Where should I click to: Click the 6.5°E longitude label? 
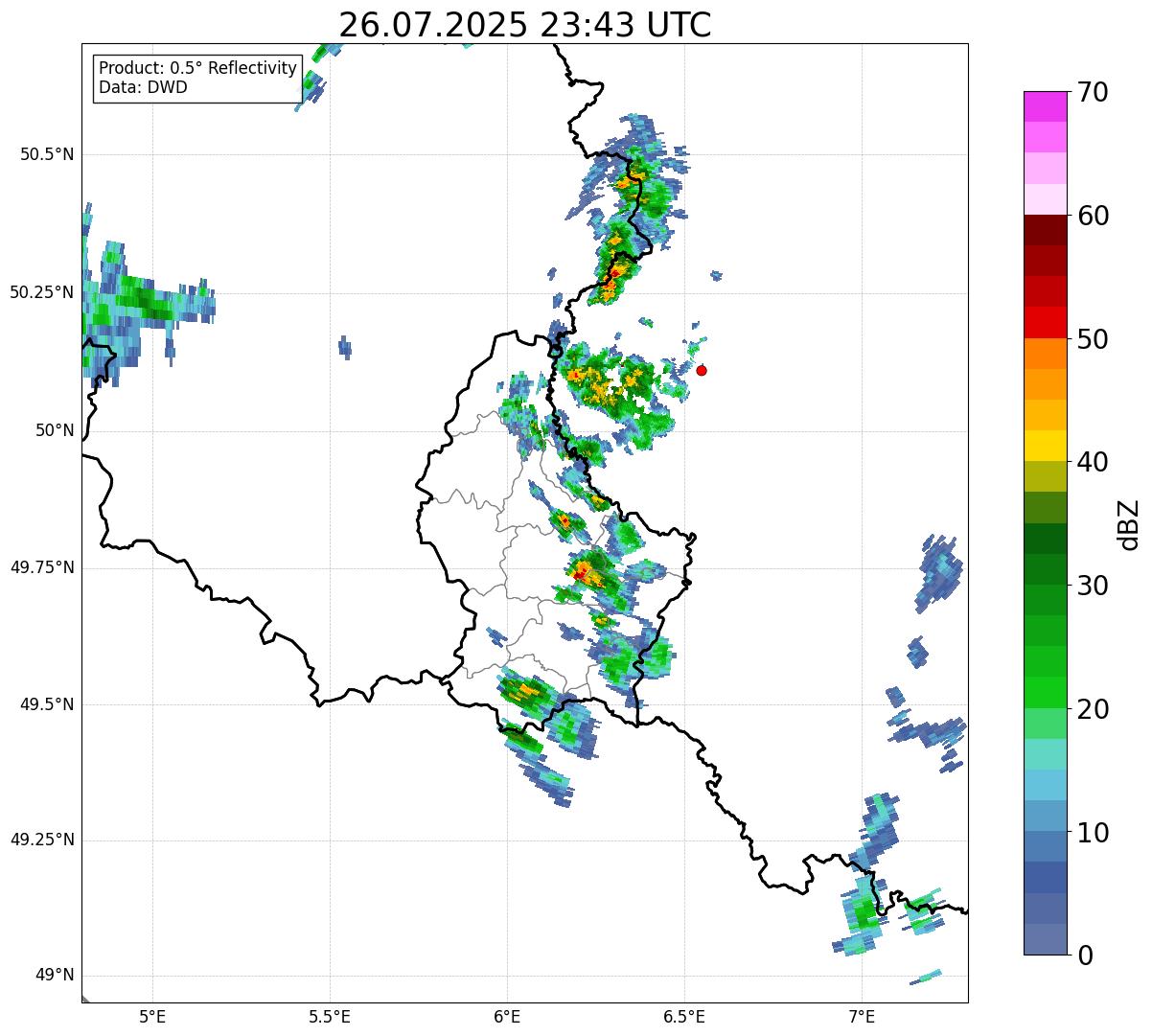(684, 1016)
